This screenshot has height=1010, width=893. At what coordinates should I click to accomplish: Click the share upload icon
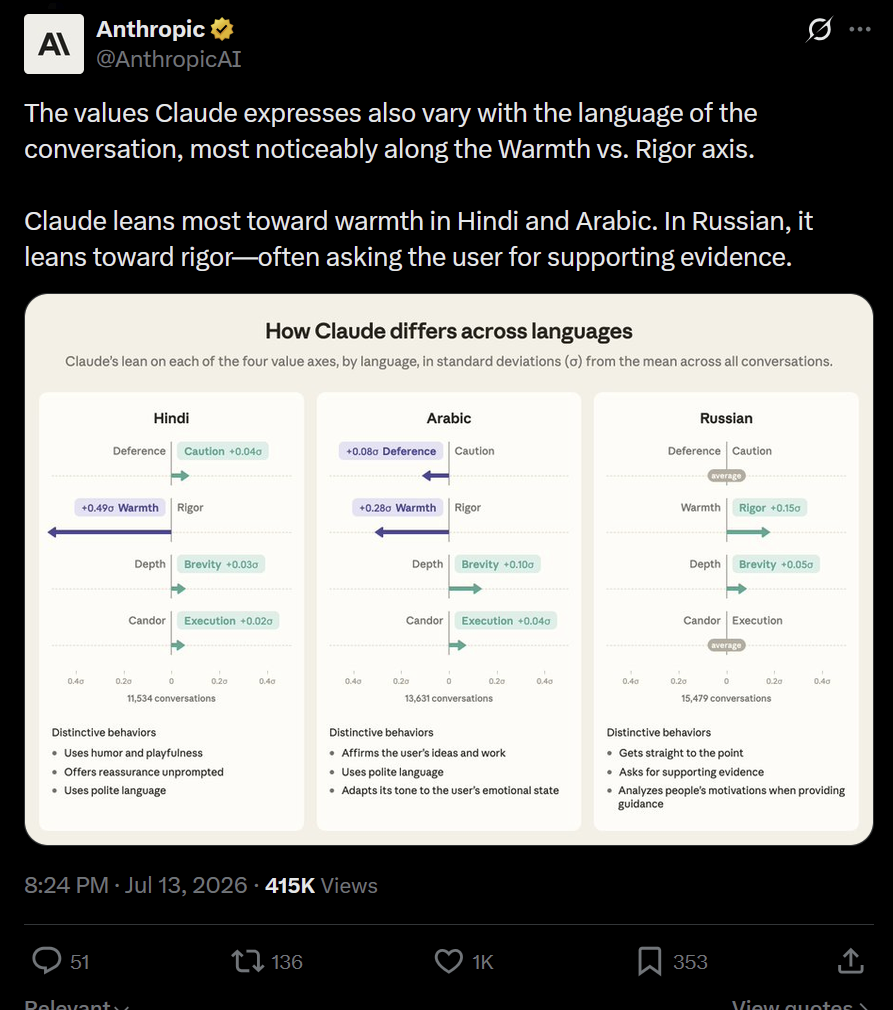(850, 960)
